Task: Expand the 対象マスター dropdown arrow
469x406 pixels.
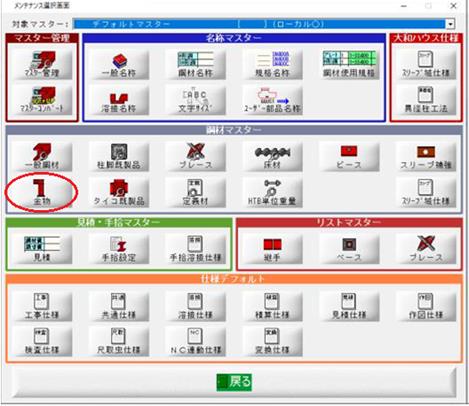Action: pyautogui.click(x=450, y=24)
